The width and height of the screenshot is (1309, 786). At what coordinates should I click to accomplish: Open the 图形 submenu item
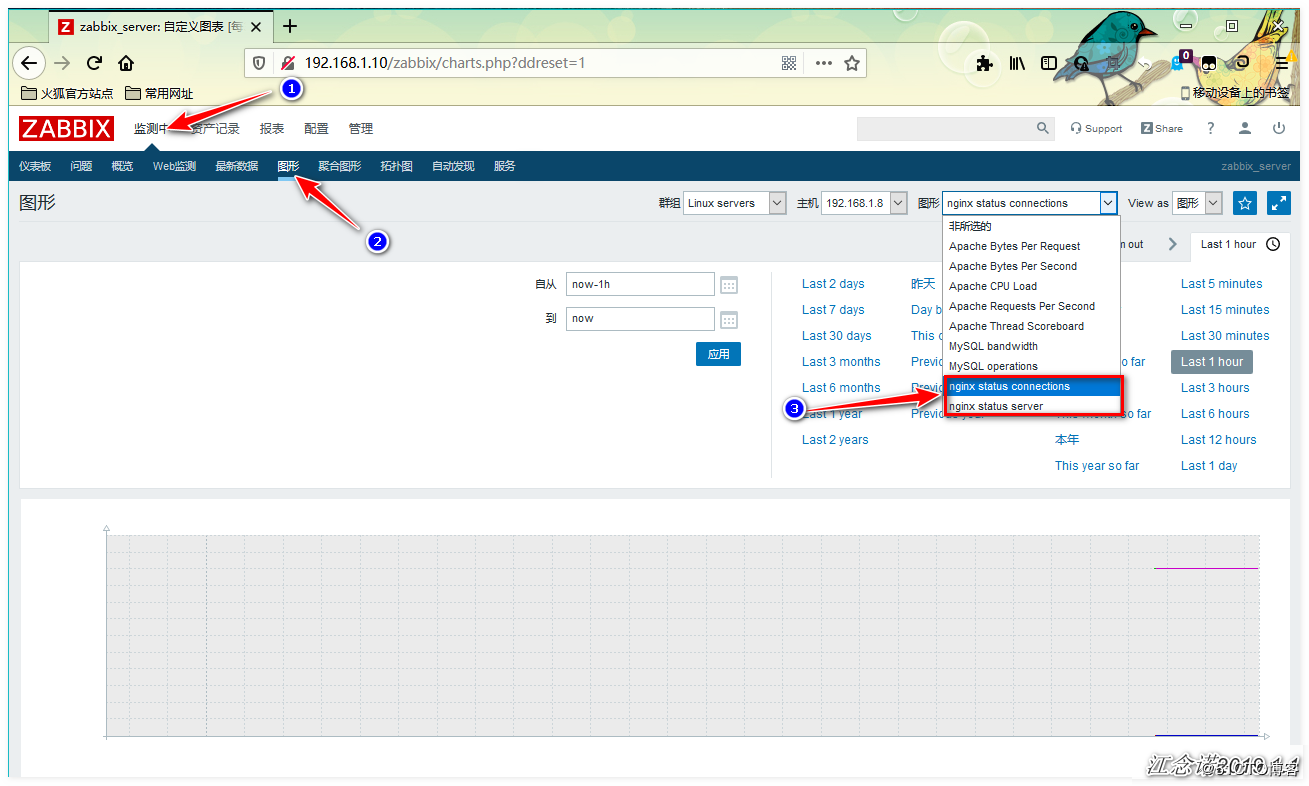(288, 166)
